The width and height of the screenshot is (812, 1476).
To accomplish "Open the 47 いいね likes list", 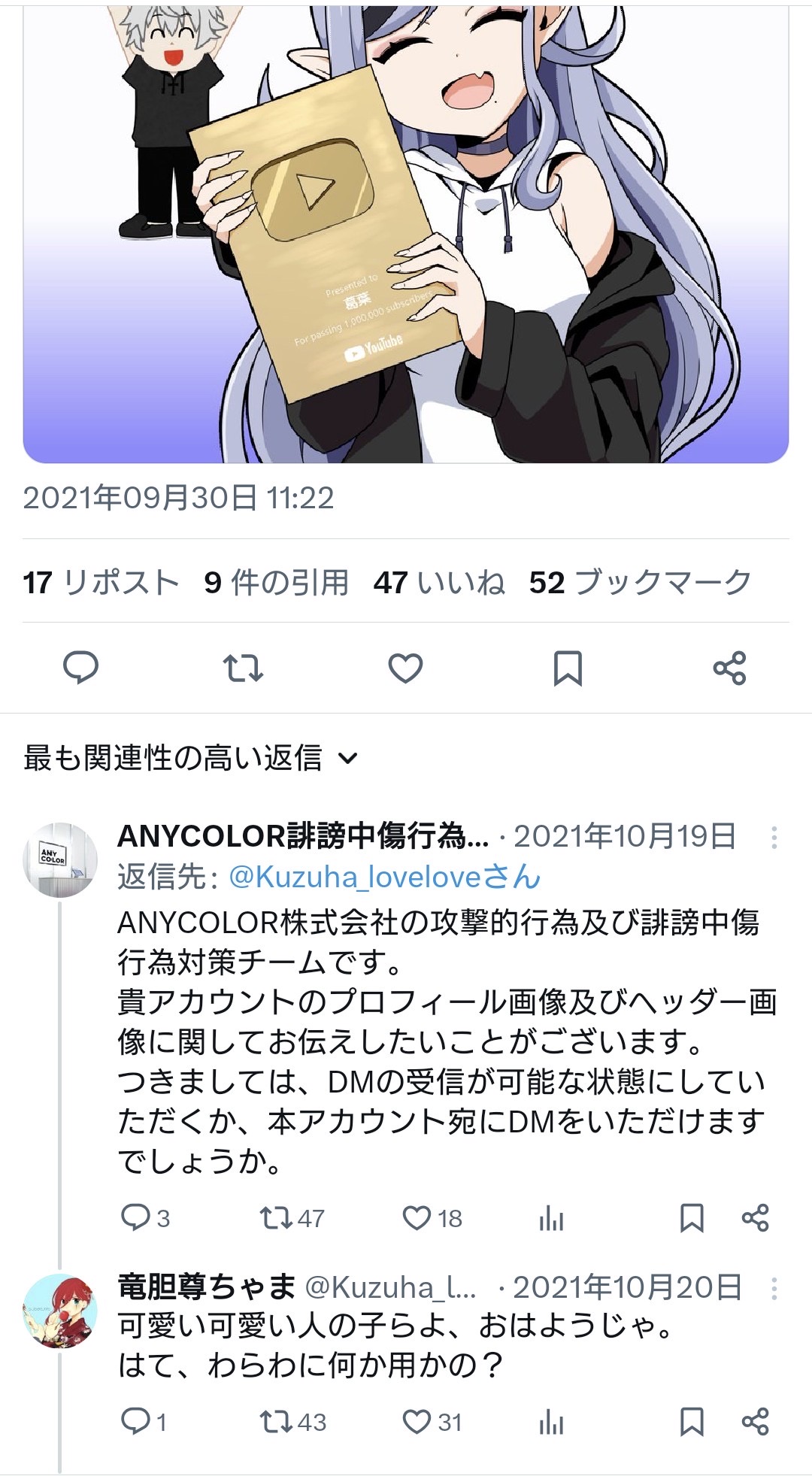I will tap(439, 582).
